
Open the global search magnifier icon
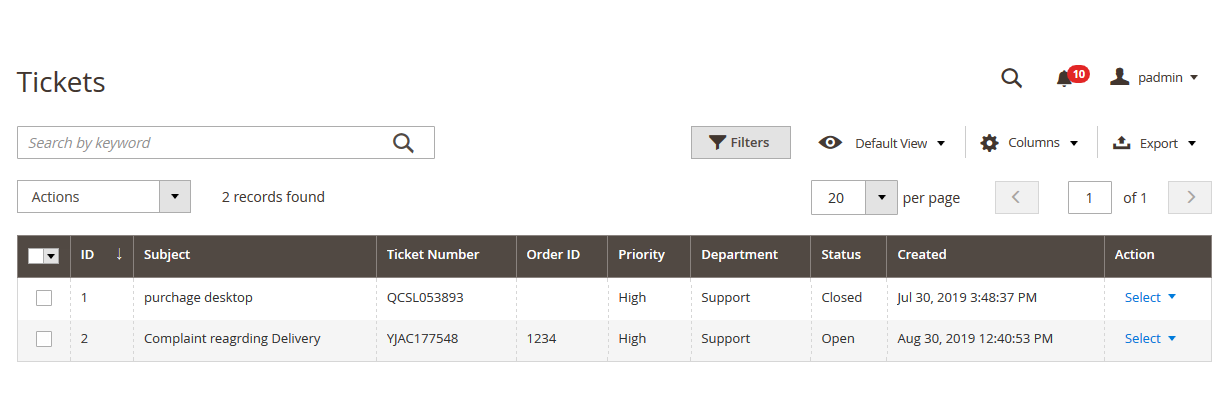tap(1011, 78)
